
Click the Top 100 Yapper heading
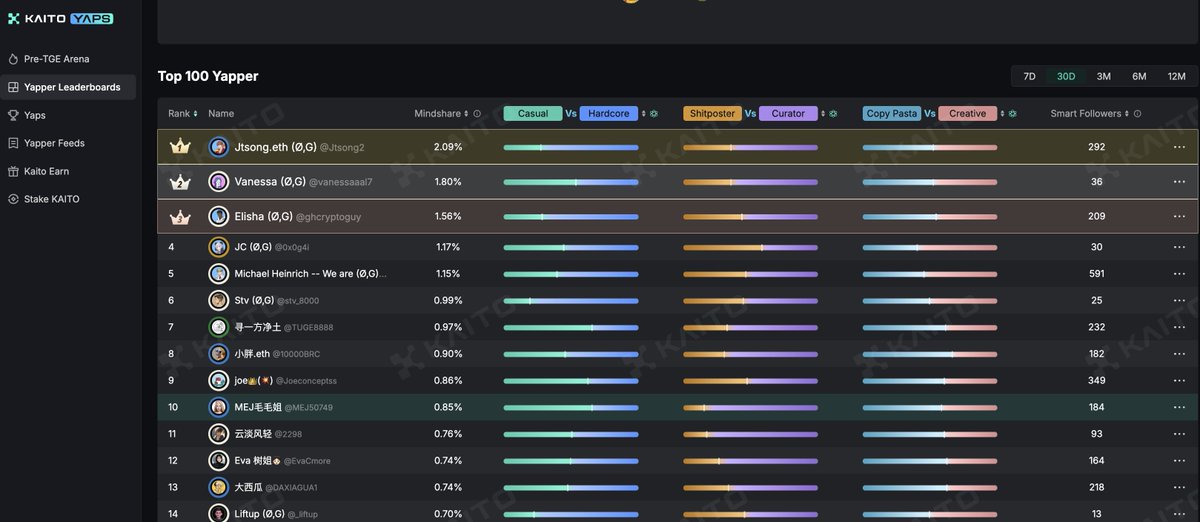tap(208, 76)
